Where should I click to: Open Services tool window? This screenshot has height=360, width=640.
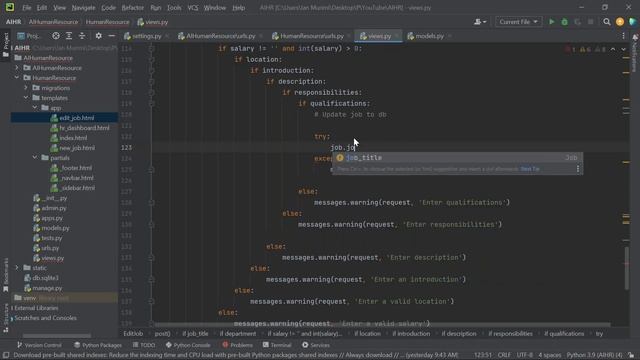click(316, 345)
